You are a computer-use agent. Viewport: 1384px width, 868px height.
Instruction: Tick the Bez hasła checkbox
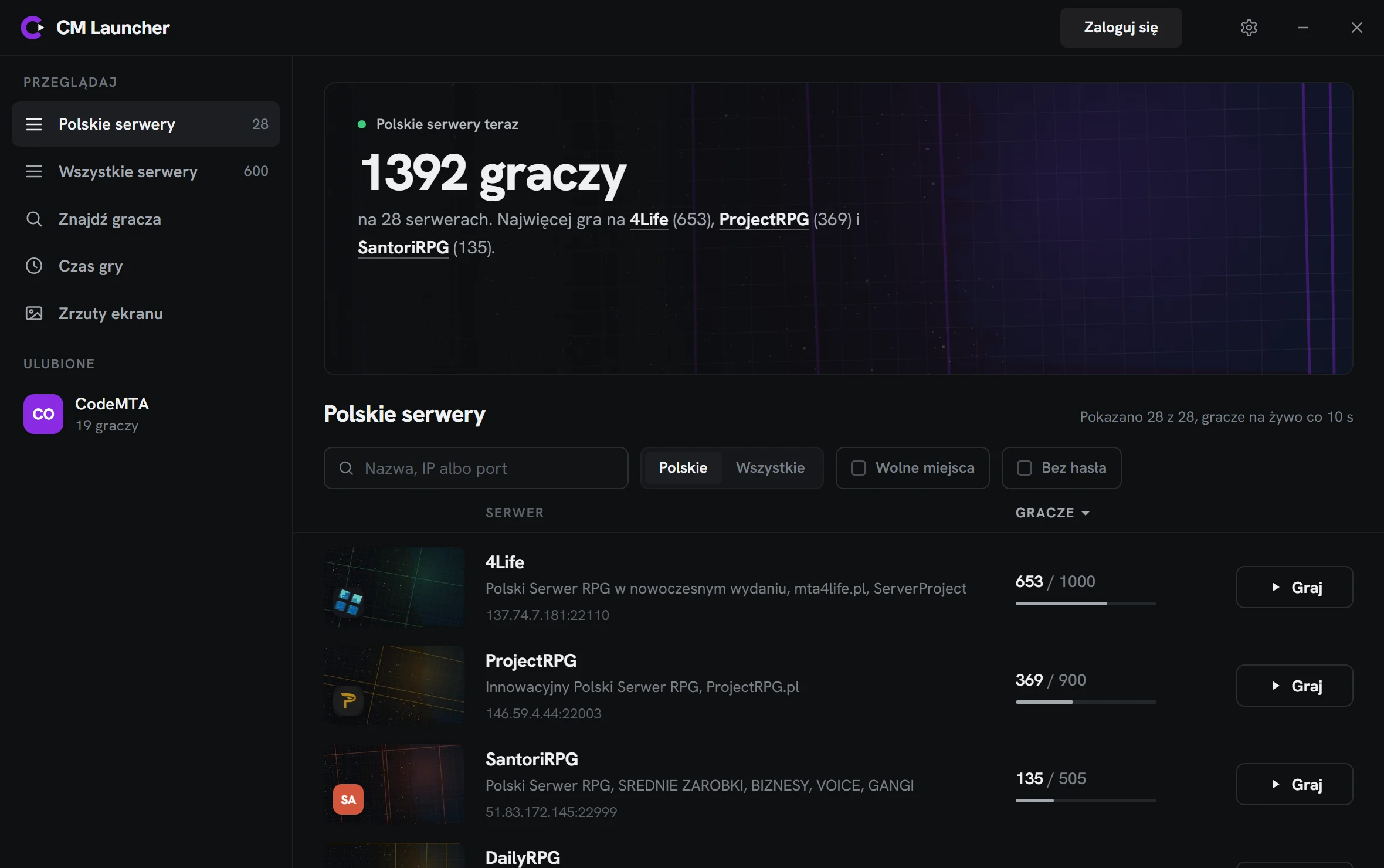click(x=1025, y=468)
